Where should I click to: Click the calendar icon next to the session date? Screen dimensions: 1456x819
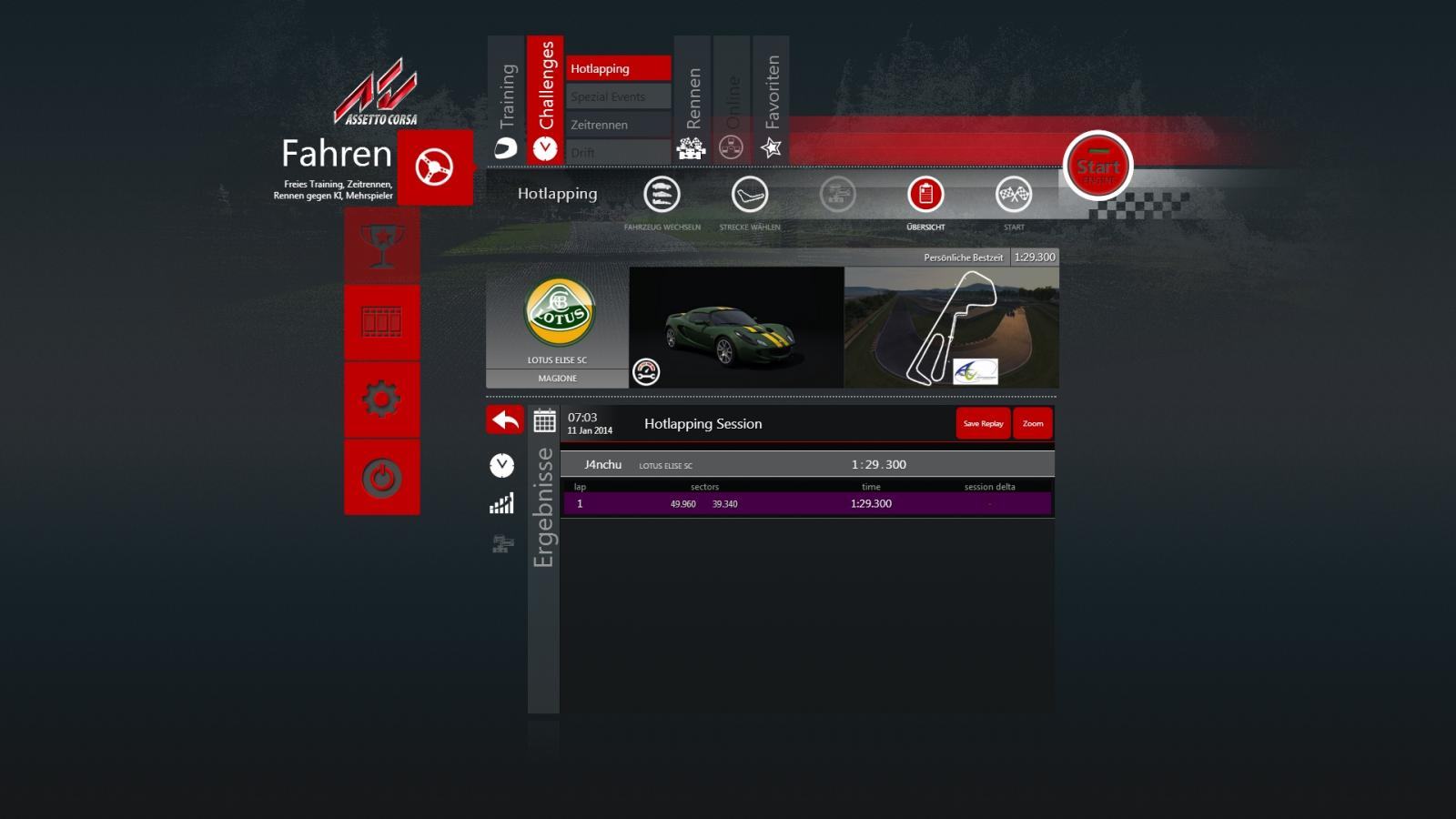[x=544, y=420]
